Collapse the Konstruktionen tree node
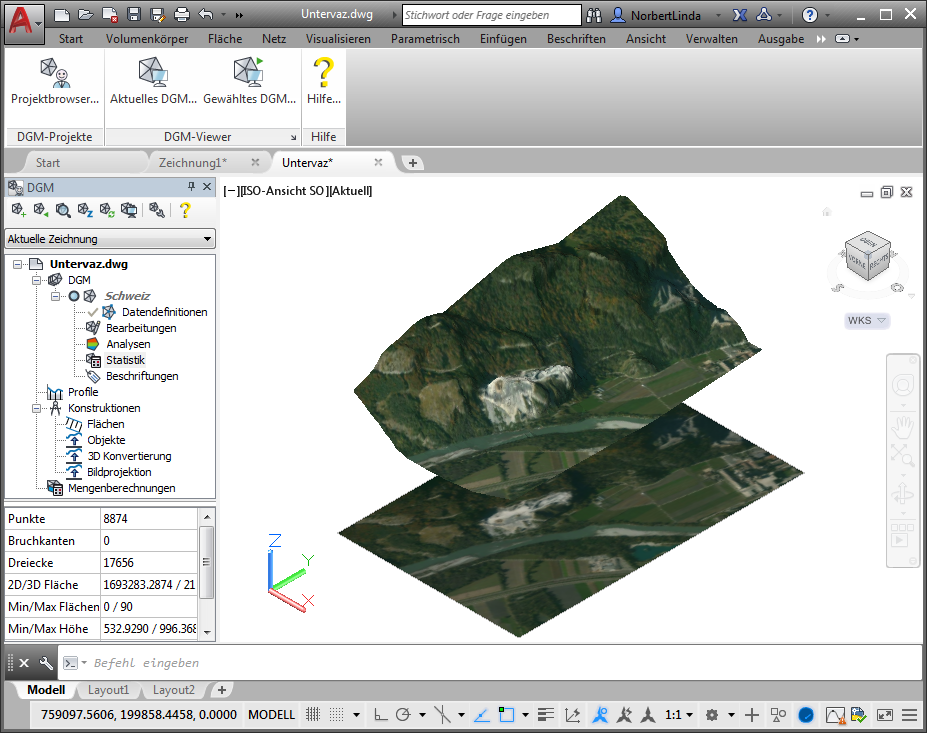The image size is (927, 733). coord(38,408)
